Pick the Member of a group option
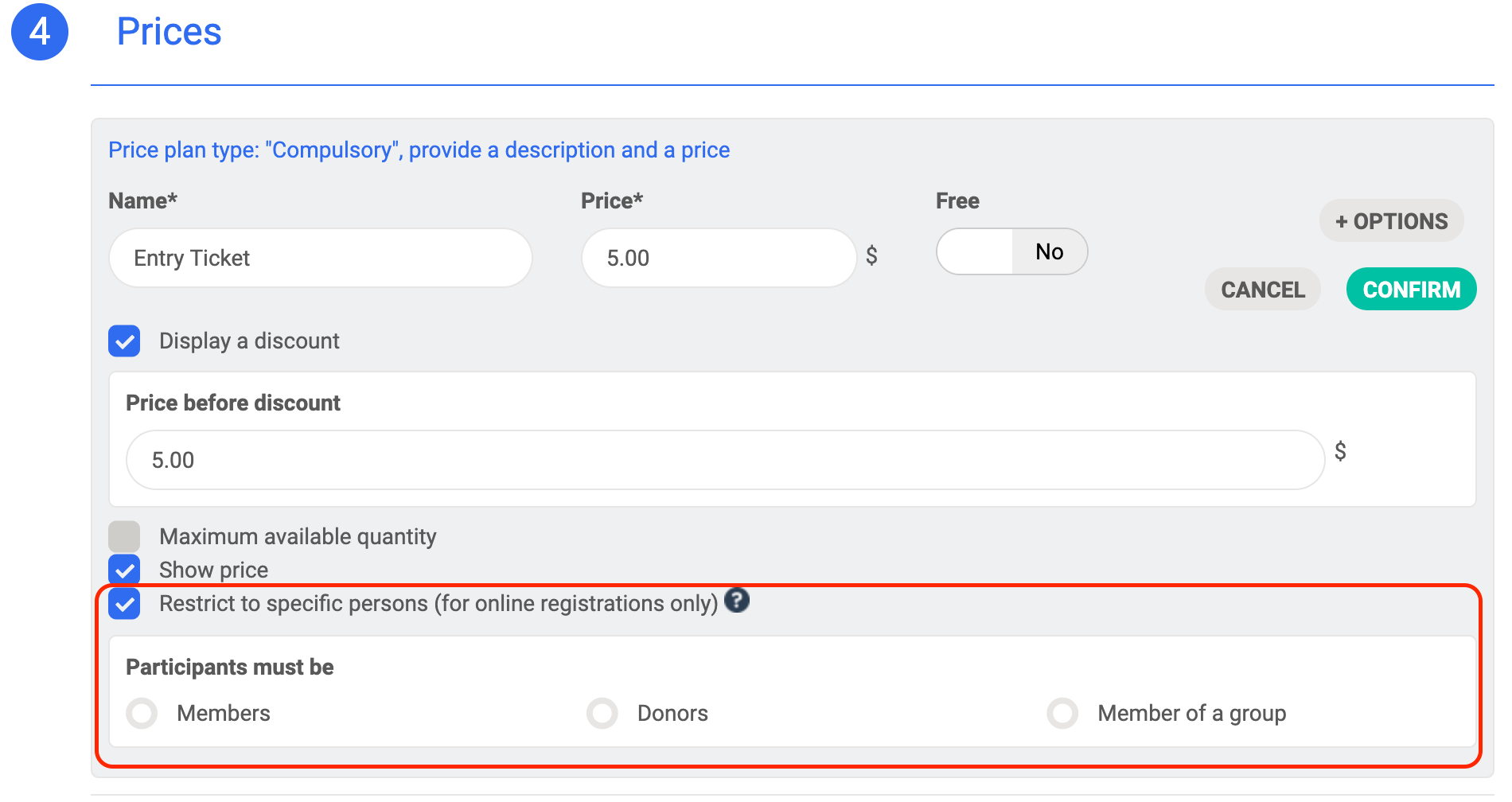The width and height of the screenshot is (1512, 802). [x=1062, y=713]
